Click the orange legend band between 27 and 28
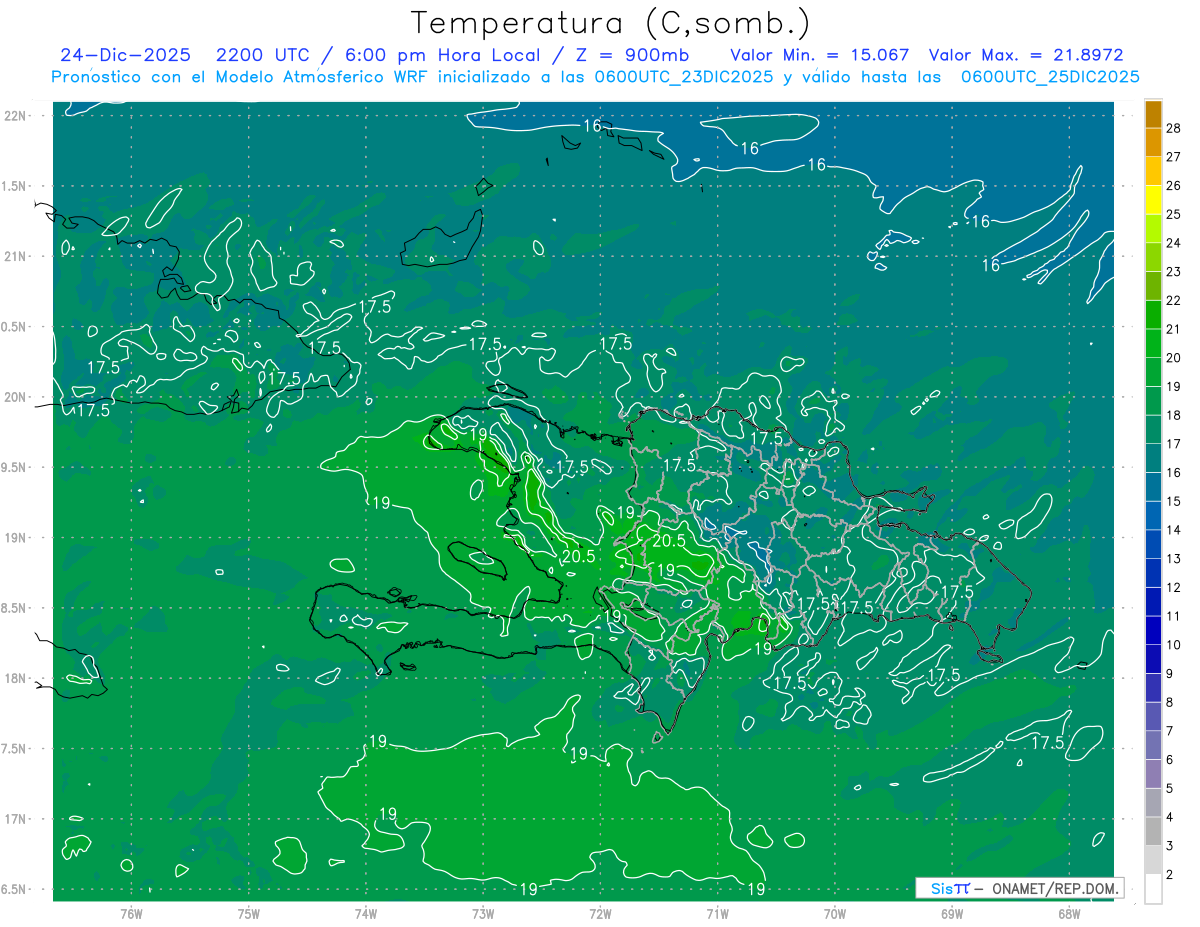 [x=1153, y=142]
